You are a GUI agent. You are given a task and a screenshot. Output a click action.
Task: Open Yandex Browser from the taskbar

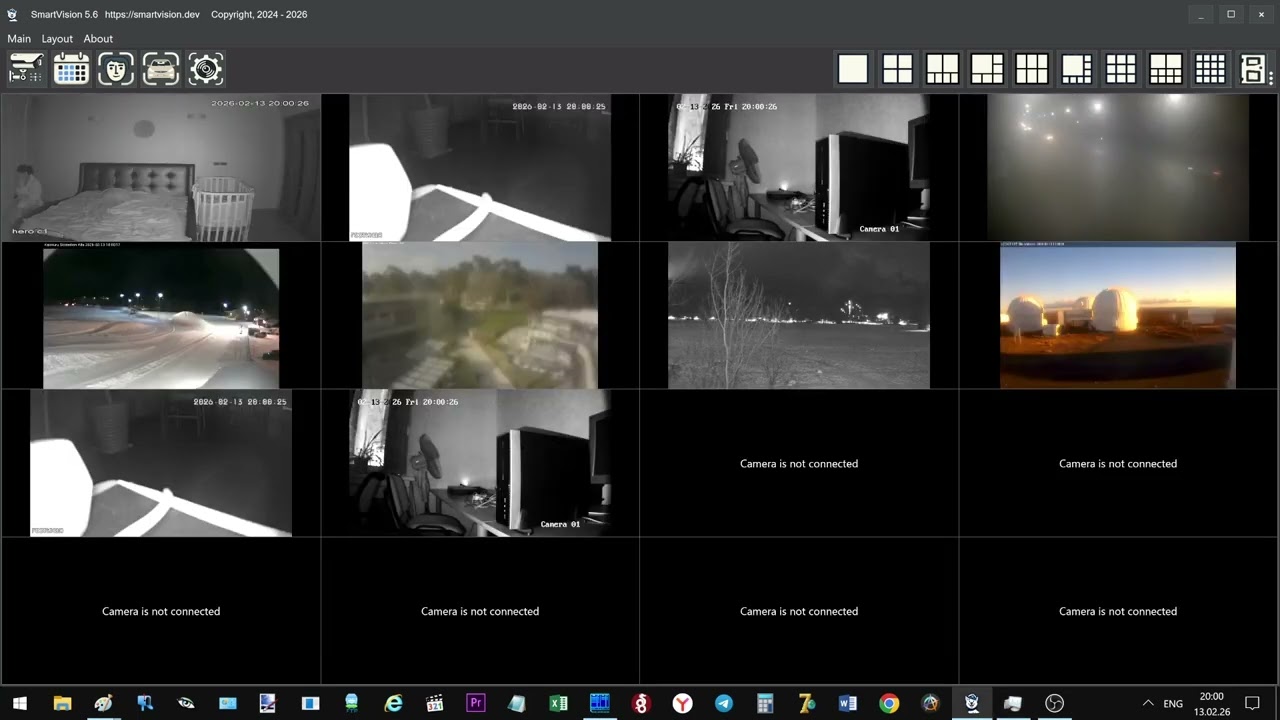[682, 703]
